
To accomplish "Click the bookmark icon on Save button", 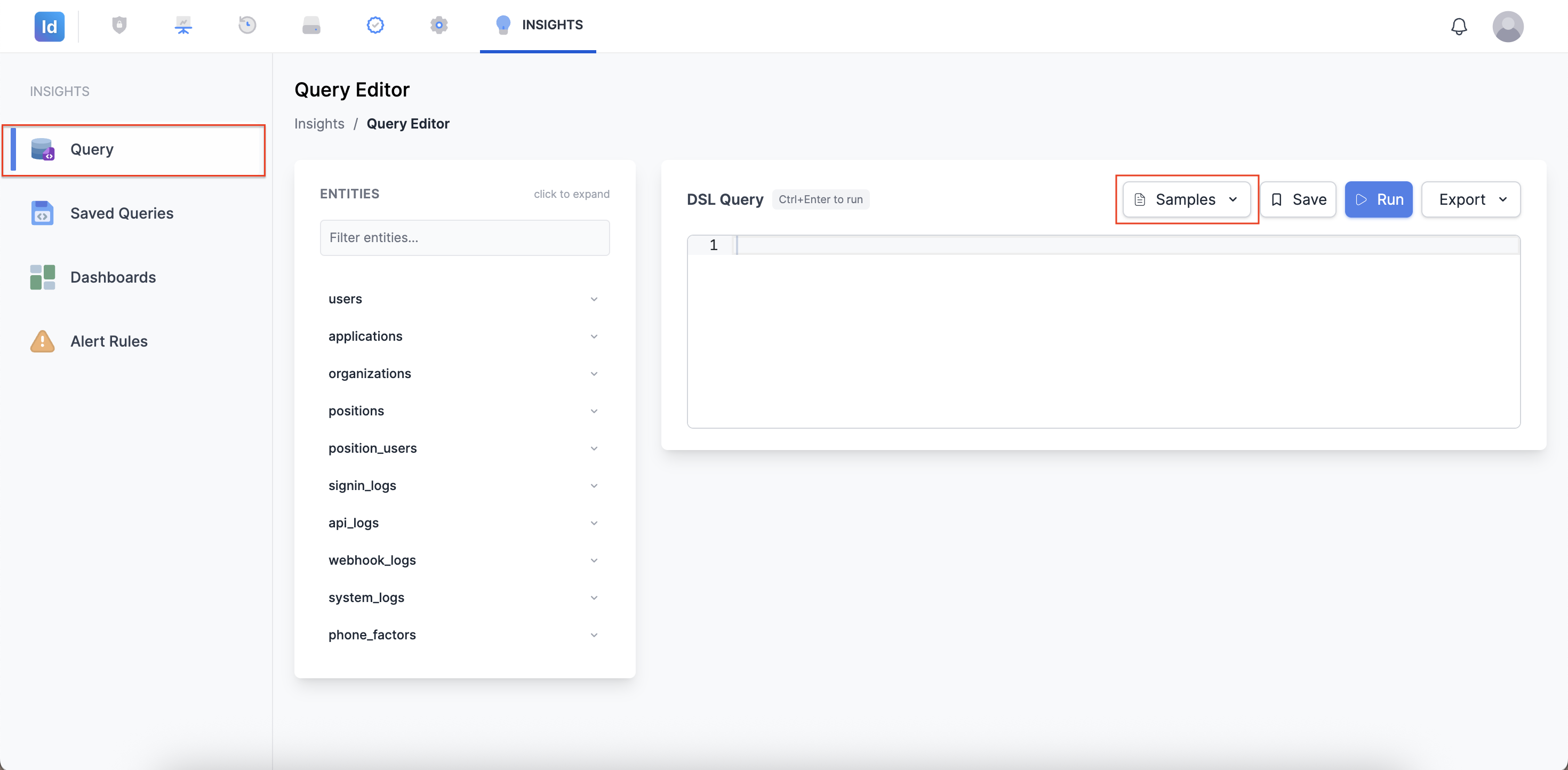I will tap(1276, 199).
